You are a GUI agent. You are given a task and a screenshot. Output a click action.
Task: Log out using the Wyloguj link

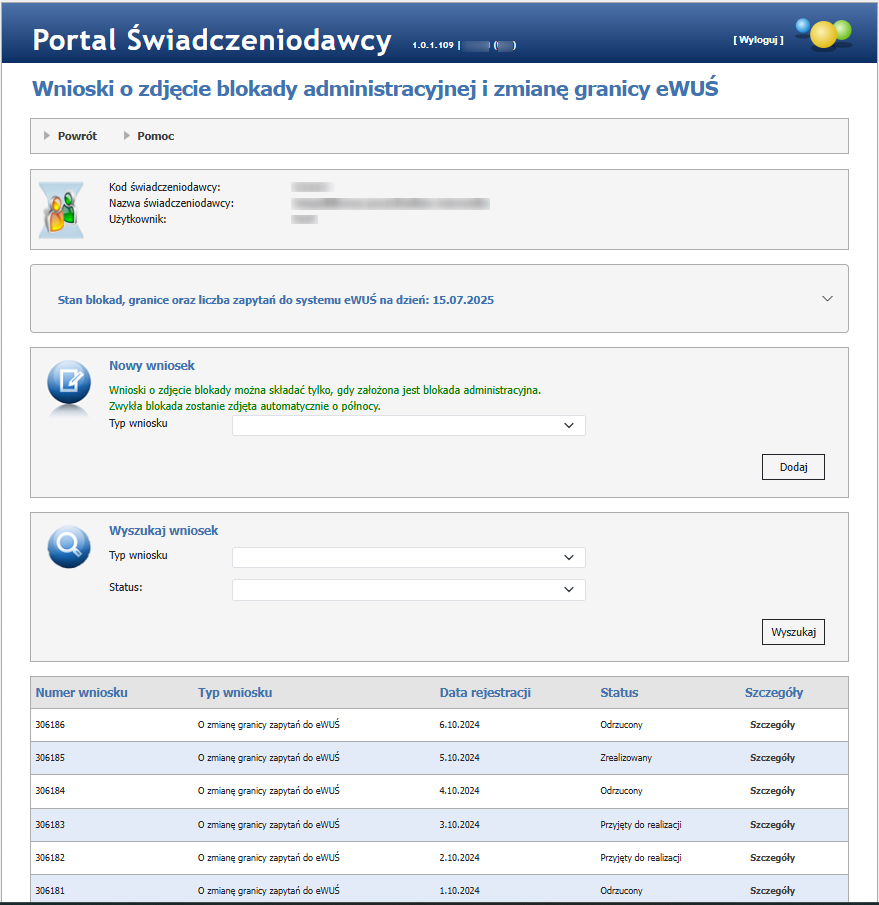click(x=758, y=39)
